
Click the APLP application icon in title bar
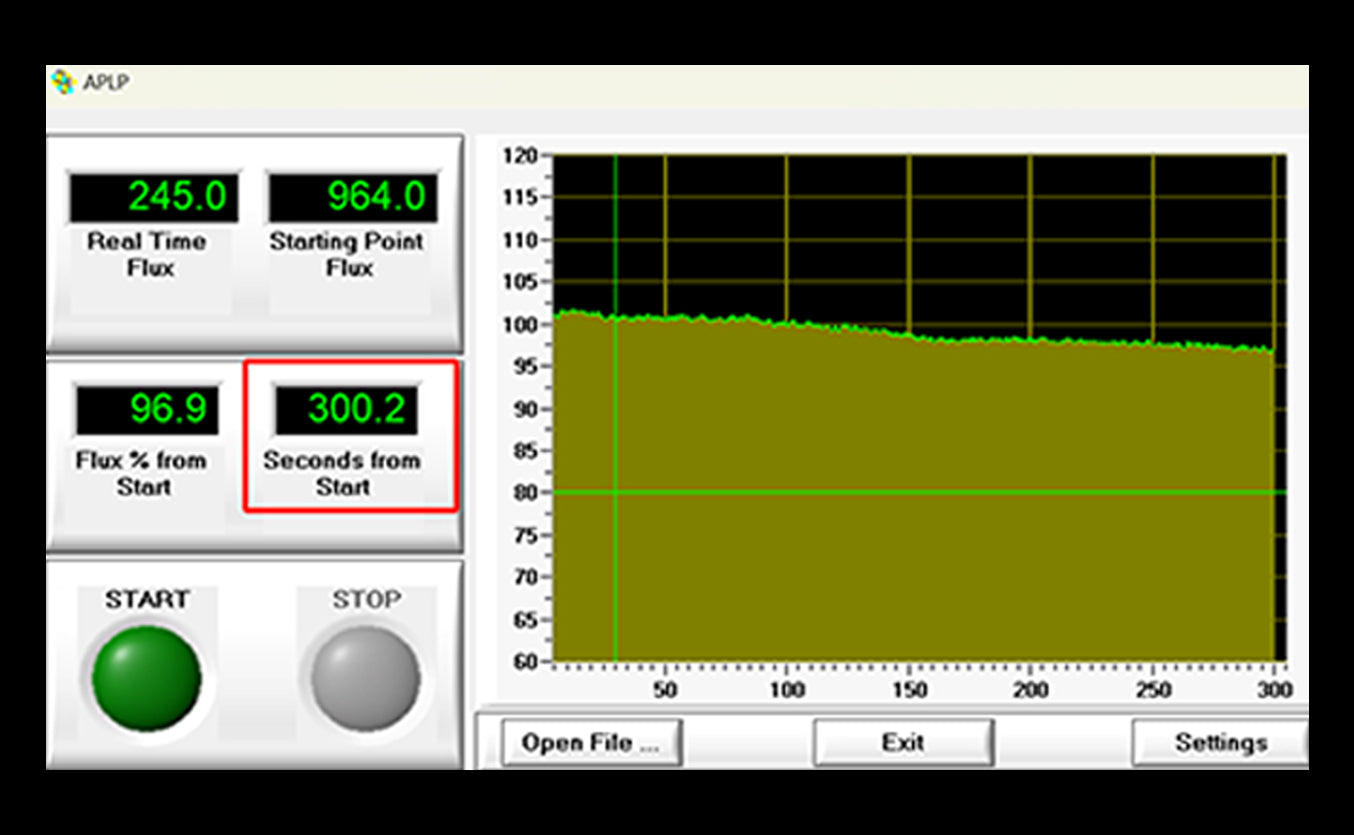(x=63, y=82)
